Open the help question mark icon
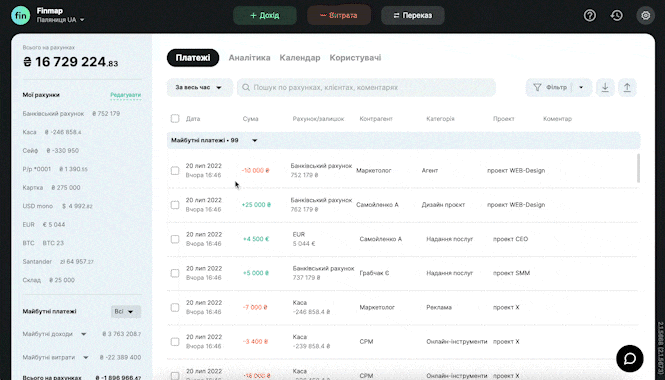This screenshot has height=380, width=665. 590,16
